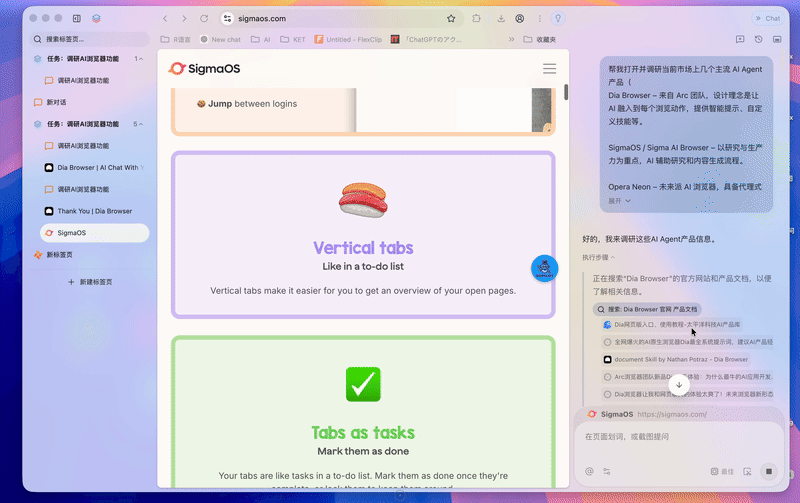Click the blue floating robot badge
This screenshot has width=800, height=503.
544,268
